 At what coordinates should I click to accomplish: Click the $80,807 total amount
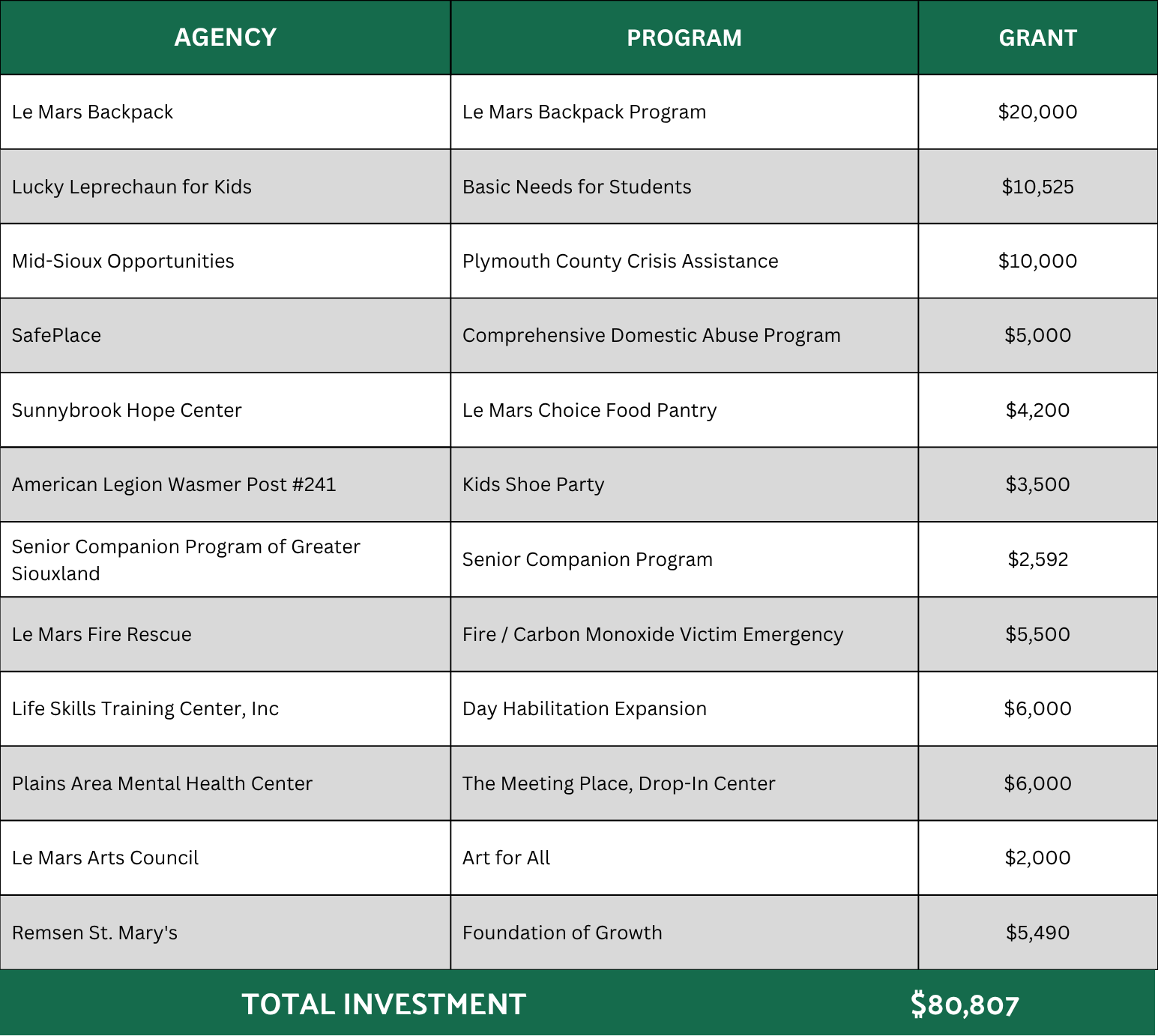point(965,1005)
